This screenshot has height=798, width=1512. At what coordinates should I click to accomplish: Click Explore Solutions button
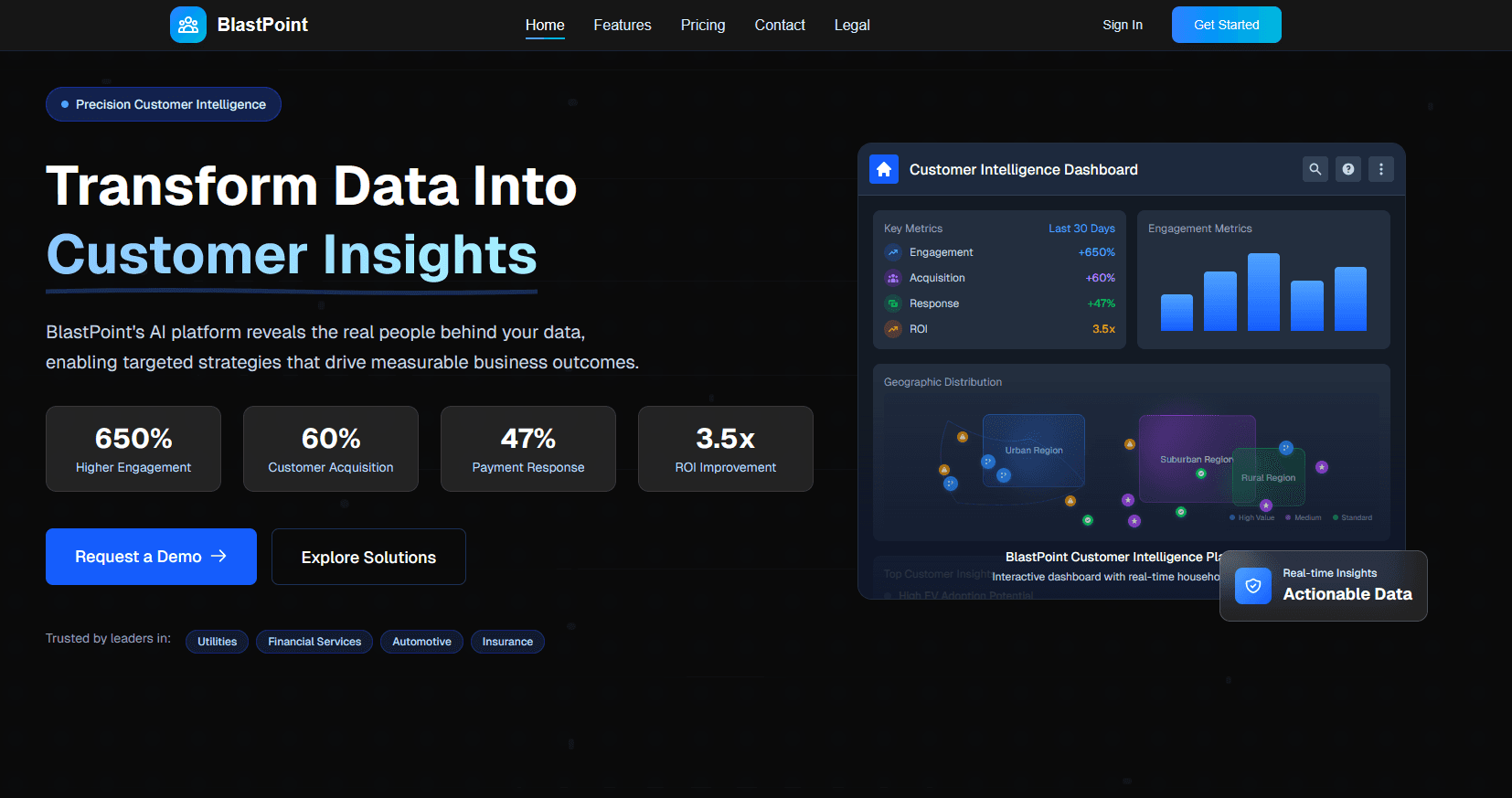click(x=368, y=557)
